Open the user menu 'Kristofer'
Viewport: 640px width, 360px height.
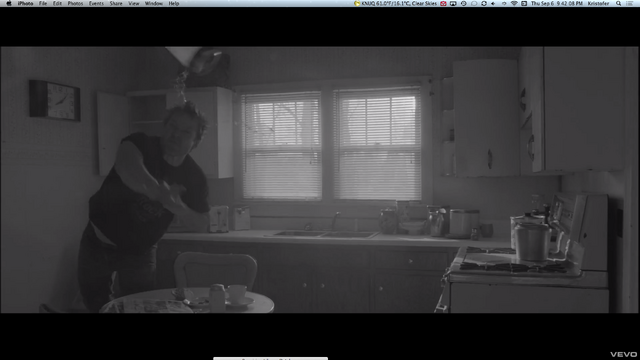coord(598,3)
